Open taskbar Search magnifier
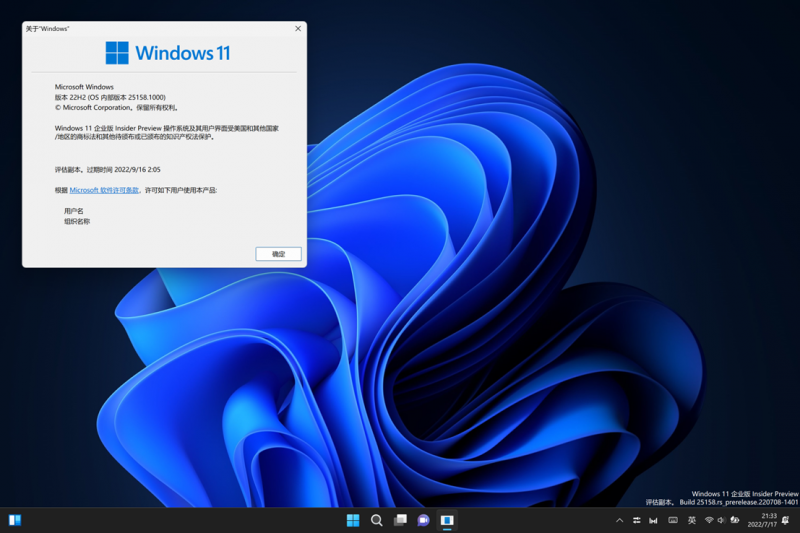 377,520
